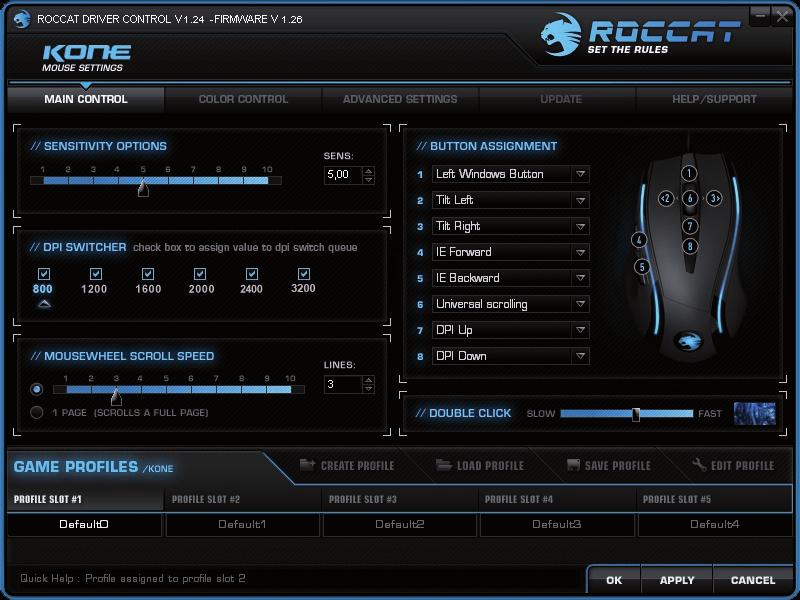Click the Cancel button
800x600 pixels.
753,580
